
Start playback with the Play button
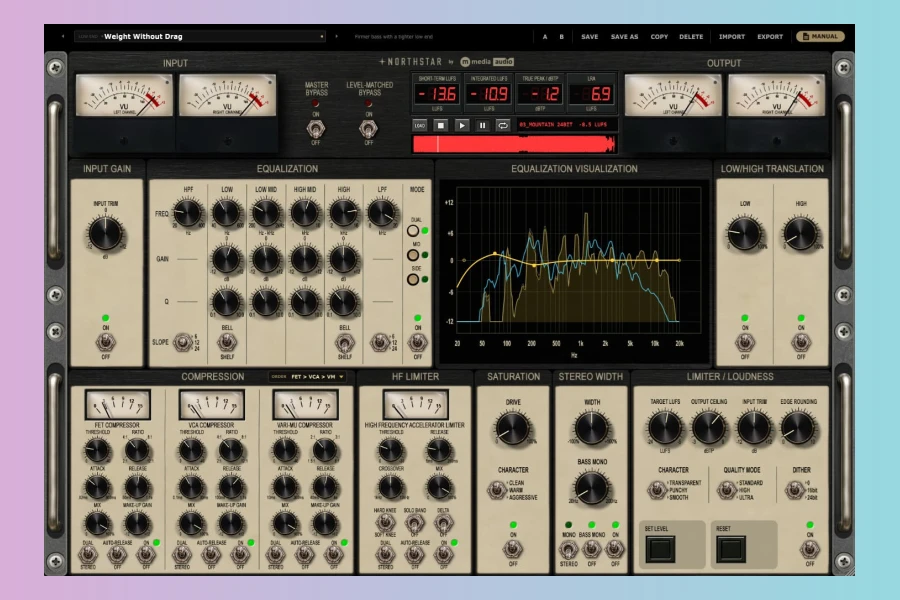[461, 125]
